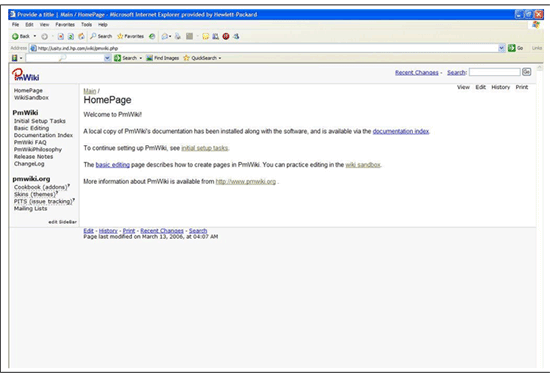Image resolution: width=550 pixels, height=378 pixels.
Task: Open ChangeLog sidebar link
Action: point(29,163)
